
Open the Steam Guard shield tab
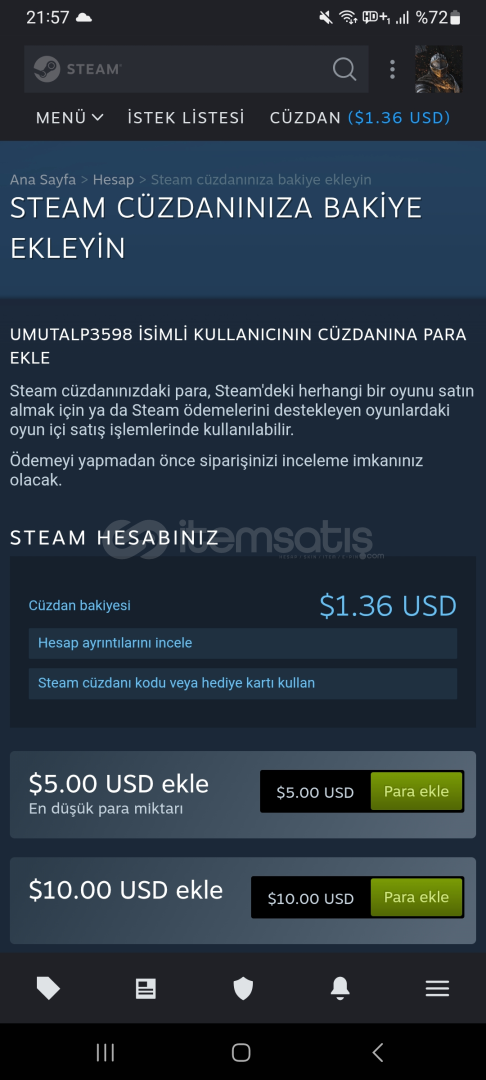tap(243, 988)
